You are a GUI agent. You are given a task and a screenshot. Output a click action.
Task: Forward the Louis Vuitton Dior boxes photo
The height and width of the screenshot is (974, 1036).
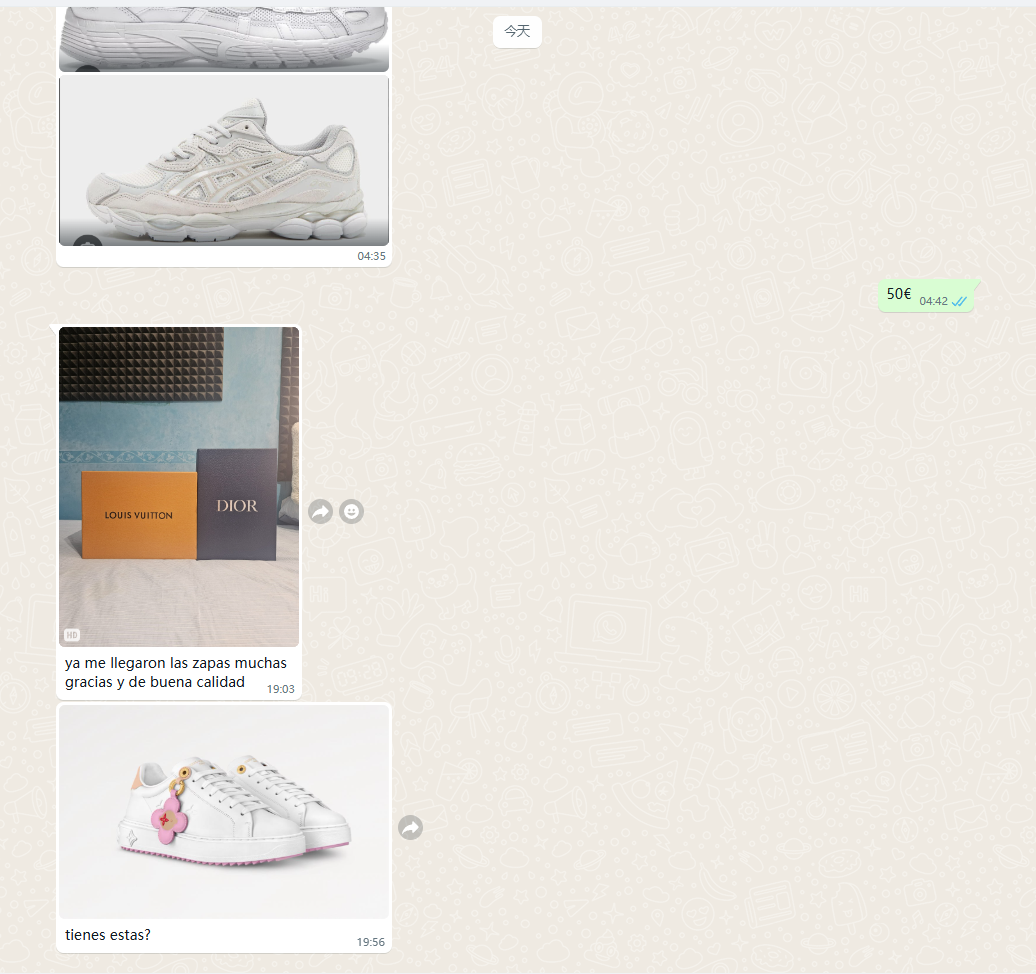[x=320, y=511]
